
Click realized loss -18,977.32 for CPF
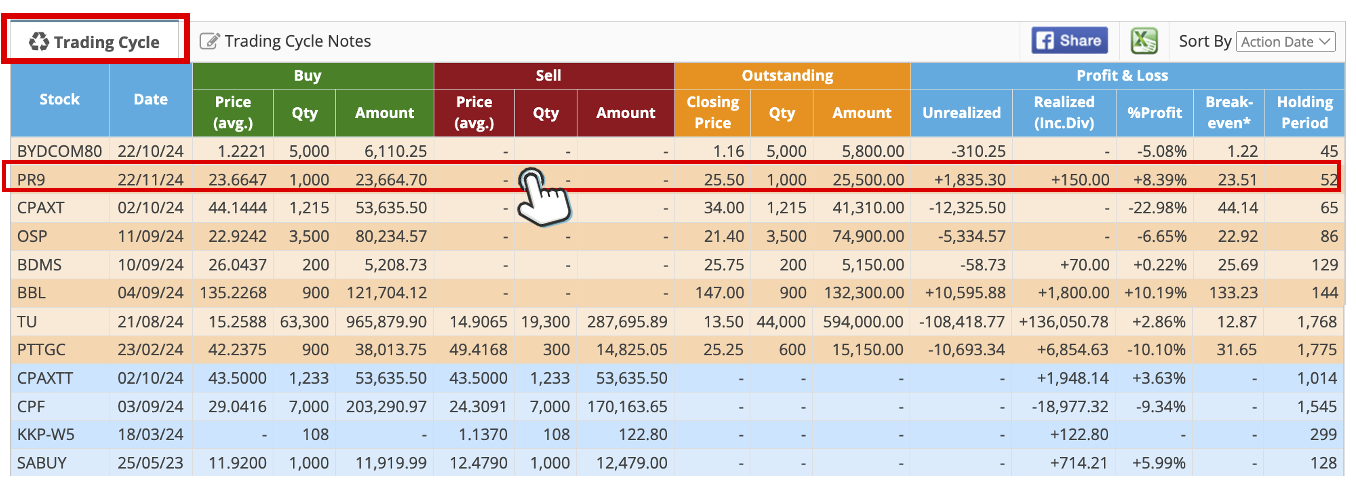point(1069,407)
